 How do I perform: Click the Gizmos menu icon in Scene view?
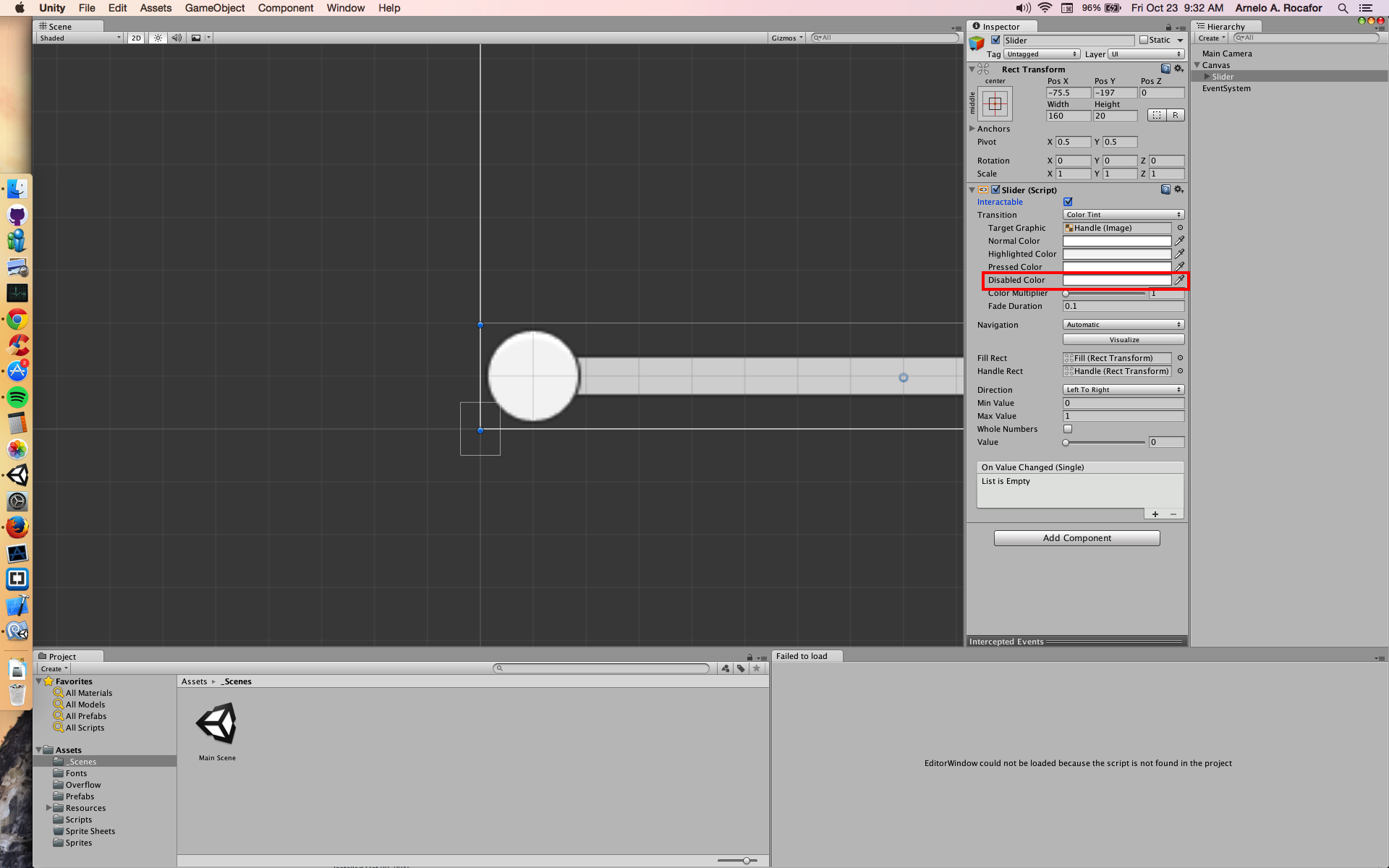pyautogui.click(x=786, y=37)
